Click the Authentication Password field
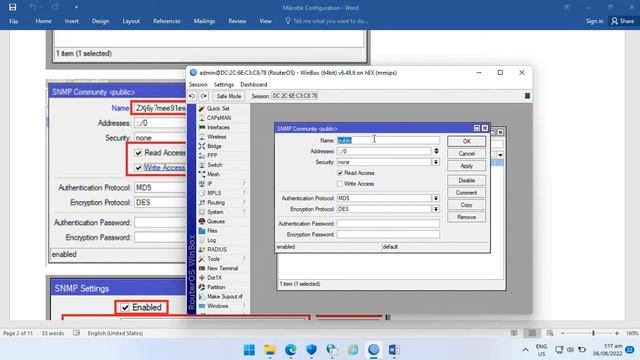The width and height of the screenshot is (640, 360). pos(388,224)
